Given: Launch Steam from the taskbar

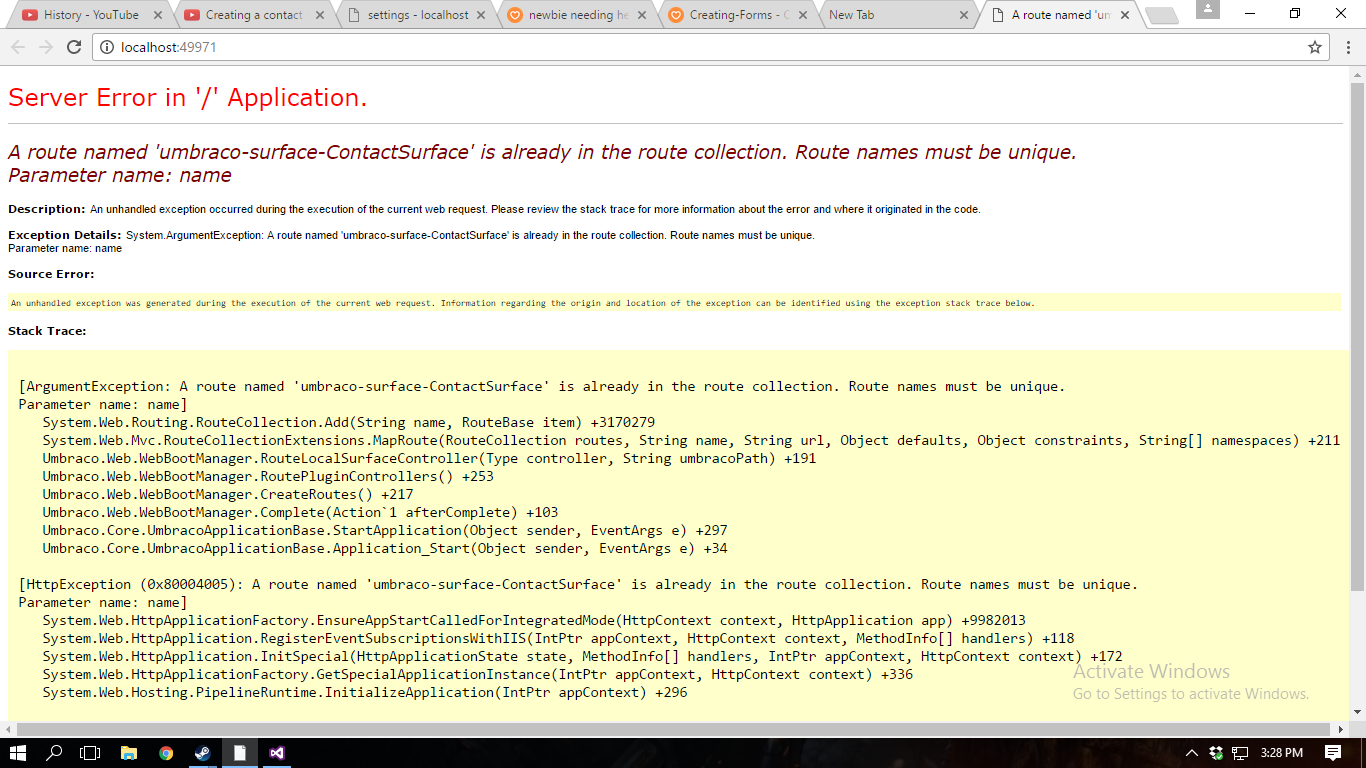Looking at the screenshot, I should (x=203, y=753).
